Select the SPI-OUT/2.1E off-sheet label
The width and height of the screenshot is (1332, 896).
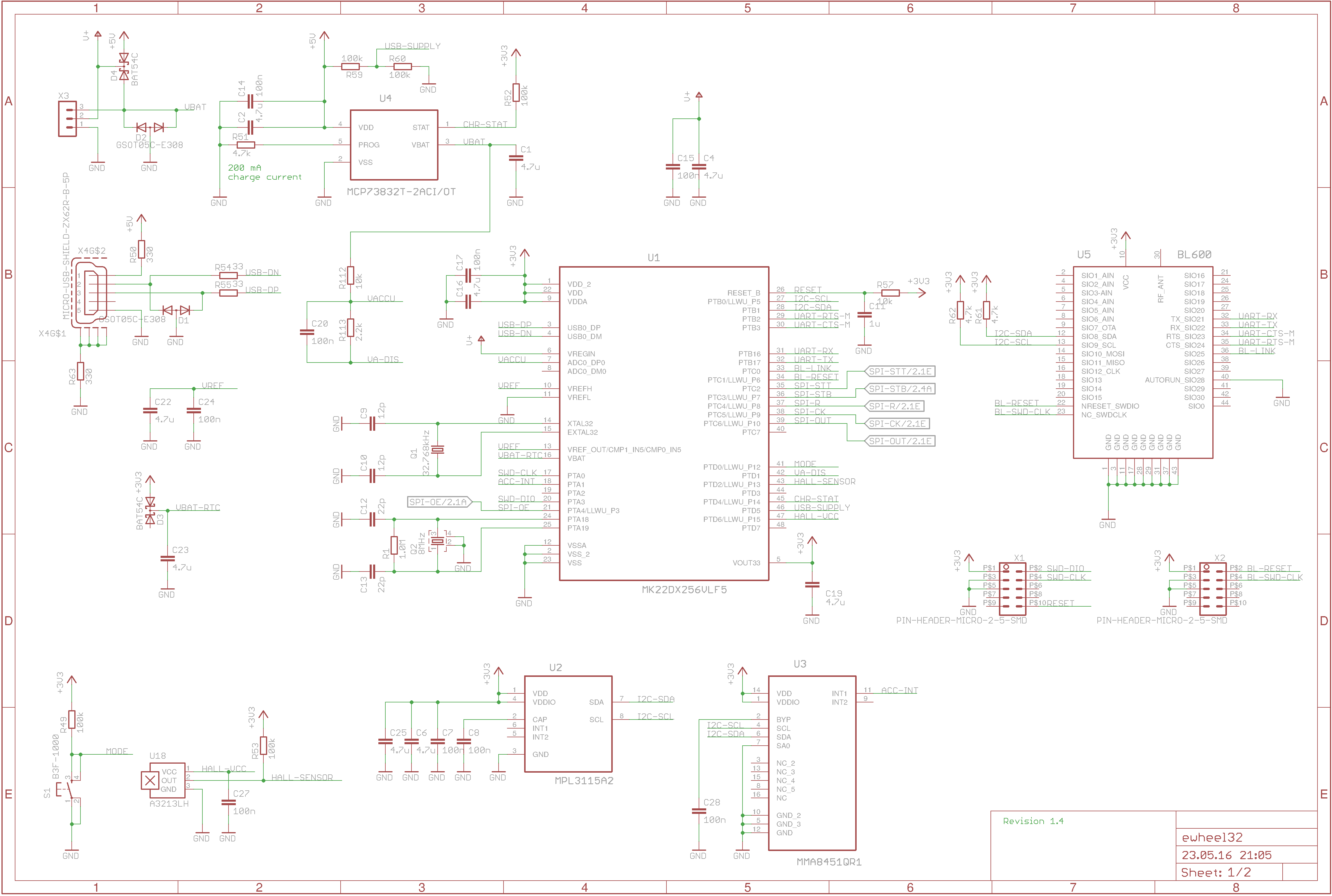pos(900,441)
